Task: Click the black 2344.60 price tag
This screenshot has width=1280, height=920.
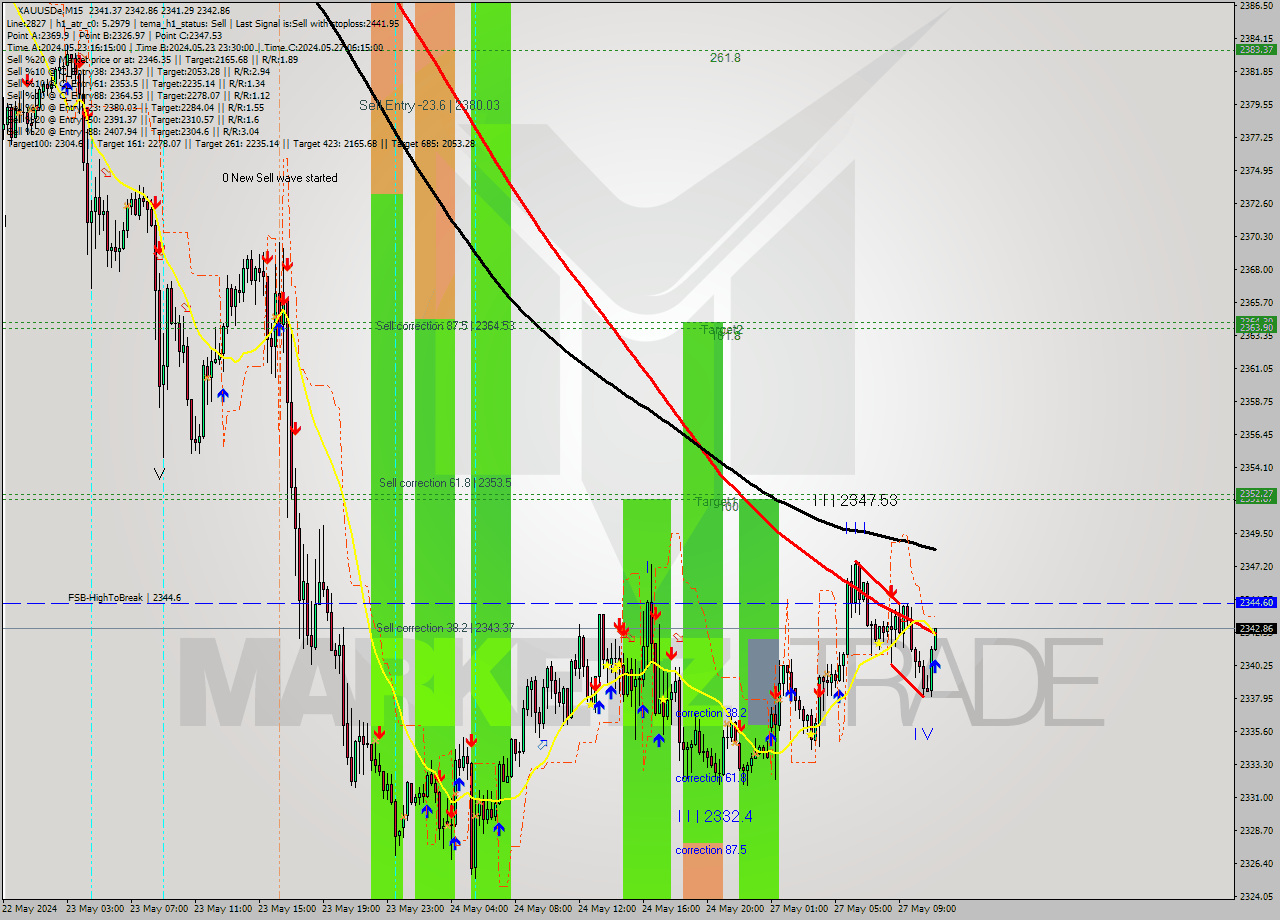Action: coord(1256,603)
